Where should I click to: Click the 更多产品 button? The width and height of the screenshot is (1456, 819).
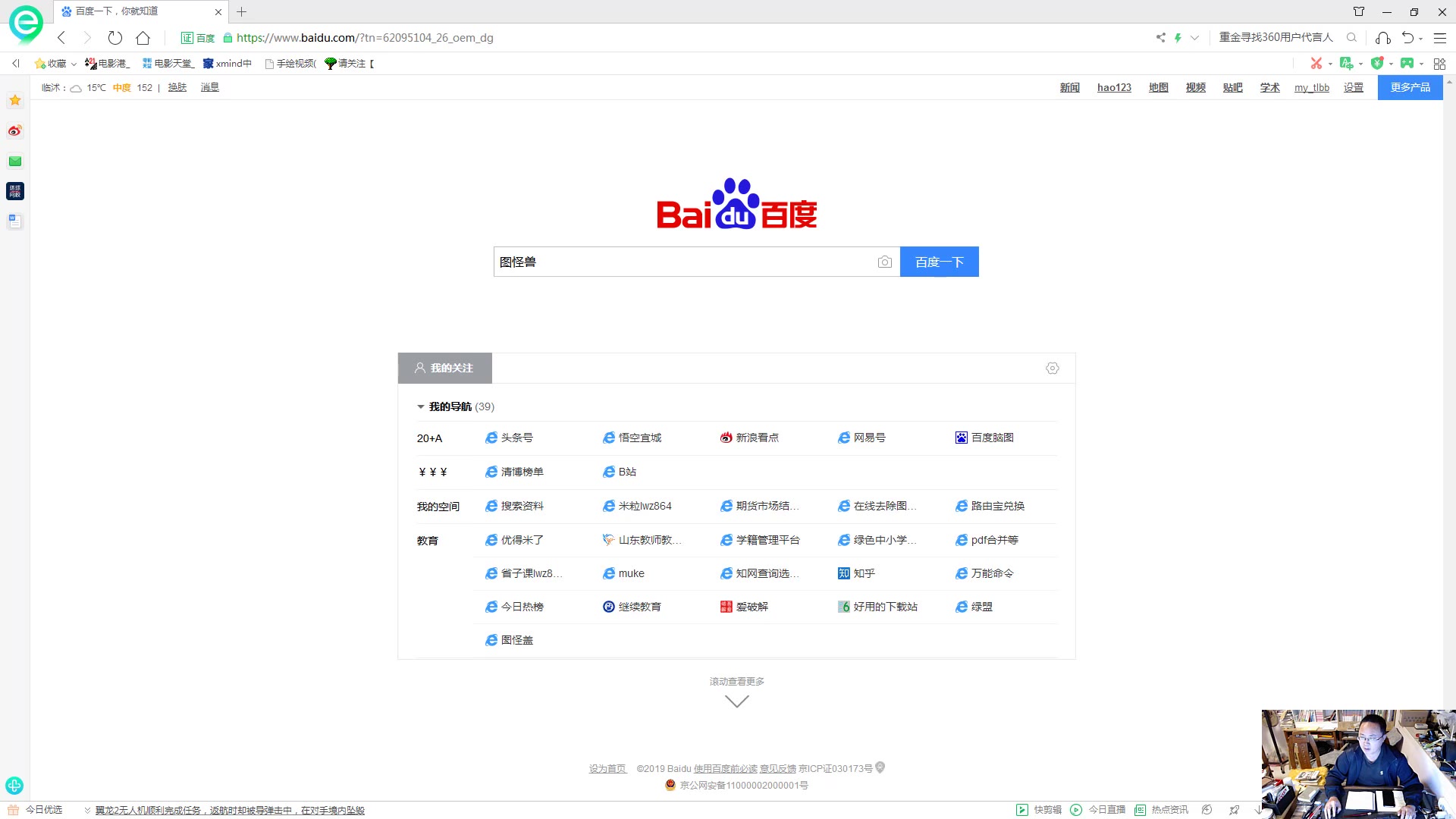click(1410, 87)
